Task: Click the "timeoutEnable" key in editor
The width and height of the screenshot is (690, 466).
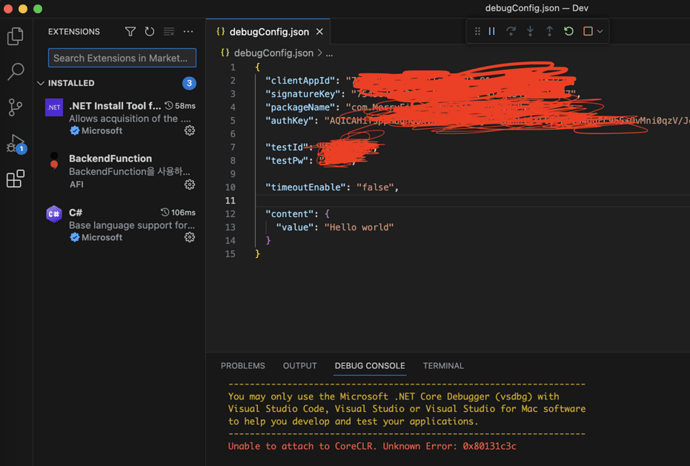Action: pos(303,187)
